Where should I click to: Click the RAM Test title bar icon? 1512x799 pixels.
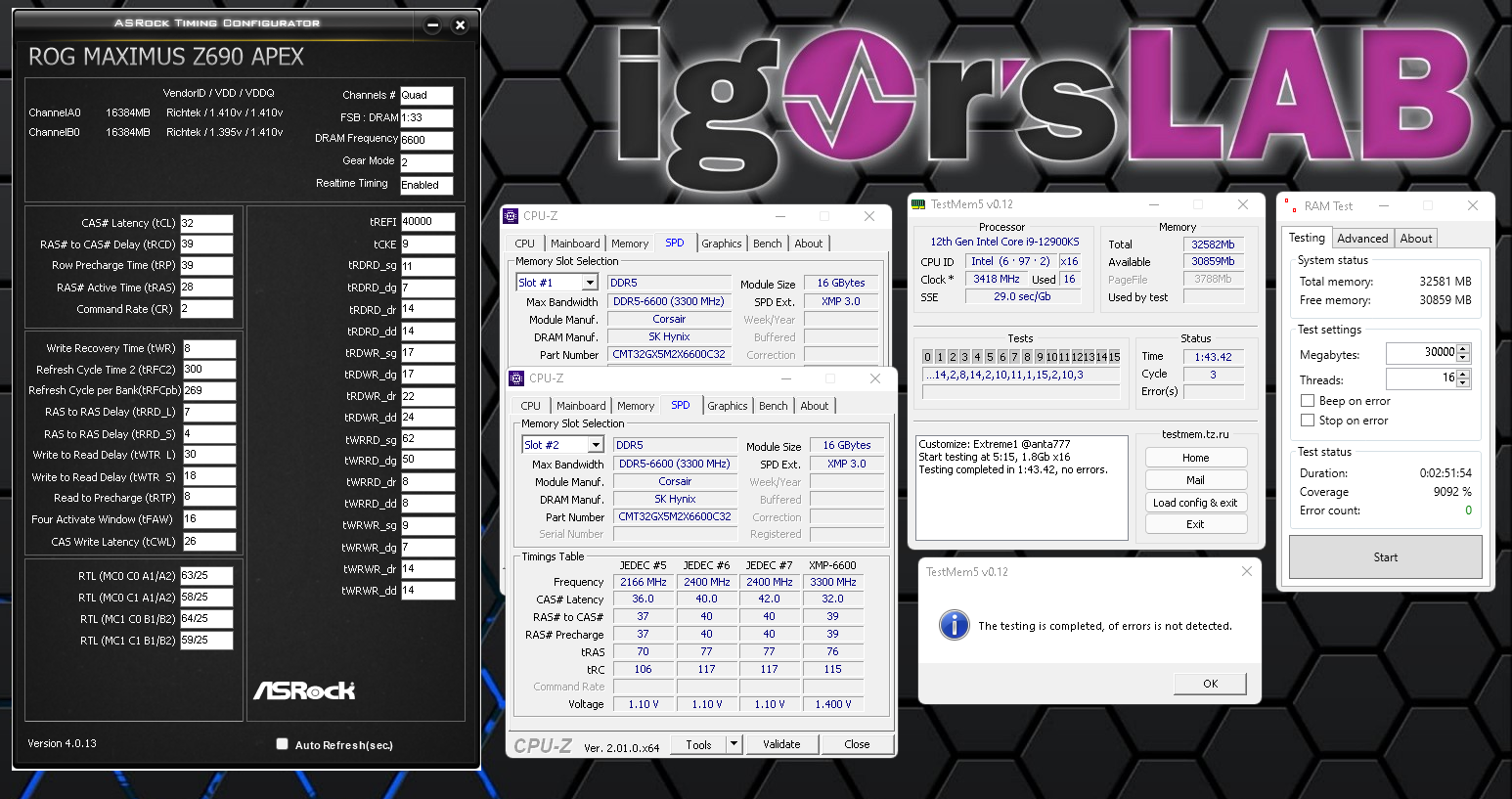tap(1290, 205)
